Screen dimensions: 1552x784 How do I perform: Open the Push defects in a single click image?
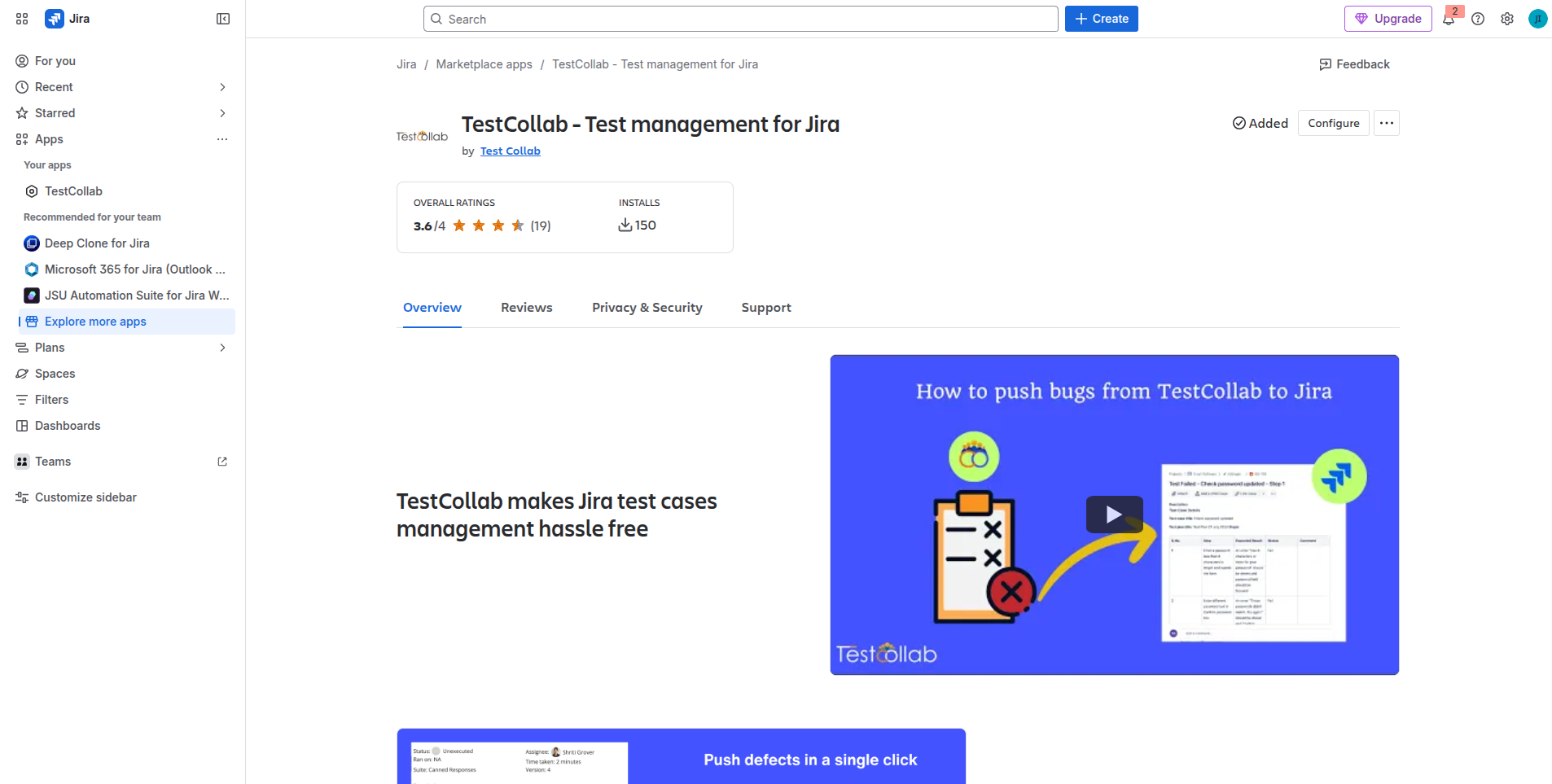682,756
